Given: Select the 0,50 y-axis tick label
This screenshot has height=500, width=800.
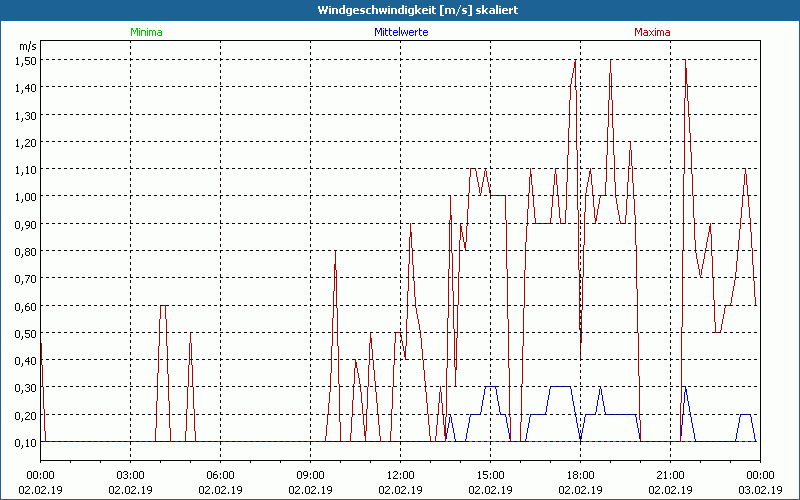Looking at the screenshot, I should point(26,332).
